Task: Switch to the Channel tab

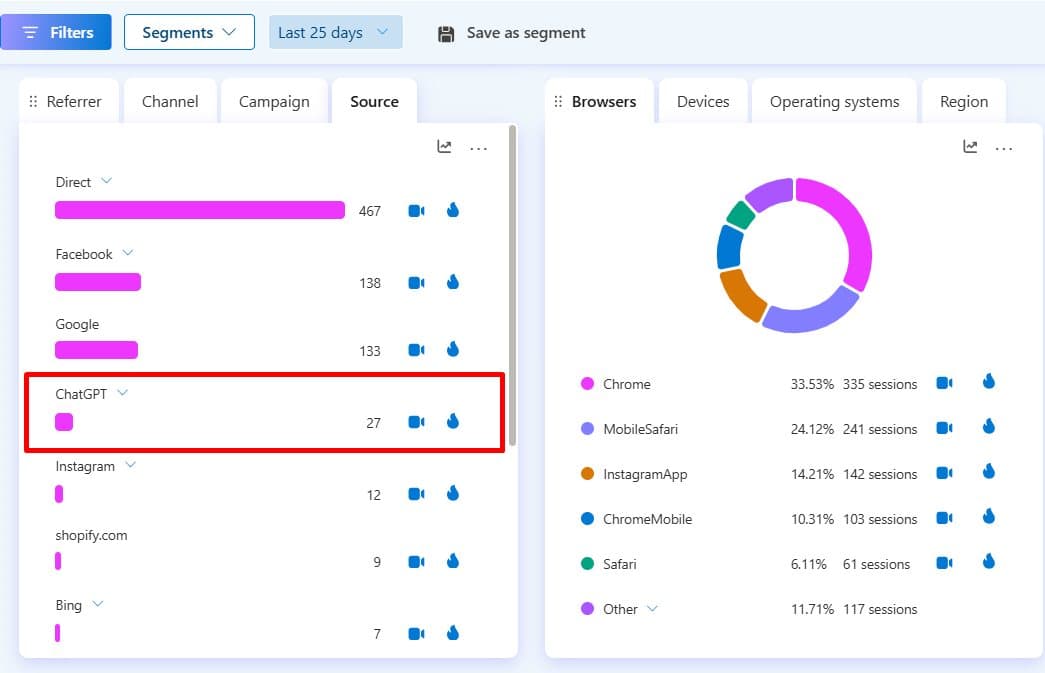Action: tap(170, 101)
